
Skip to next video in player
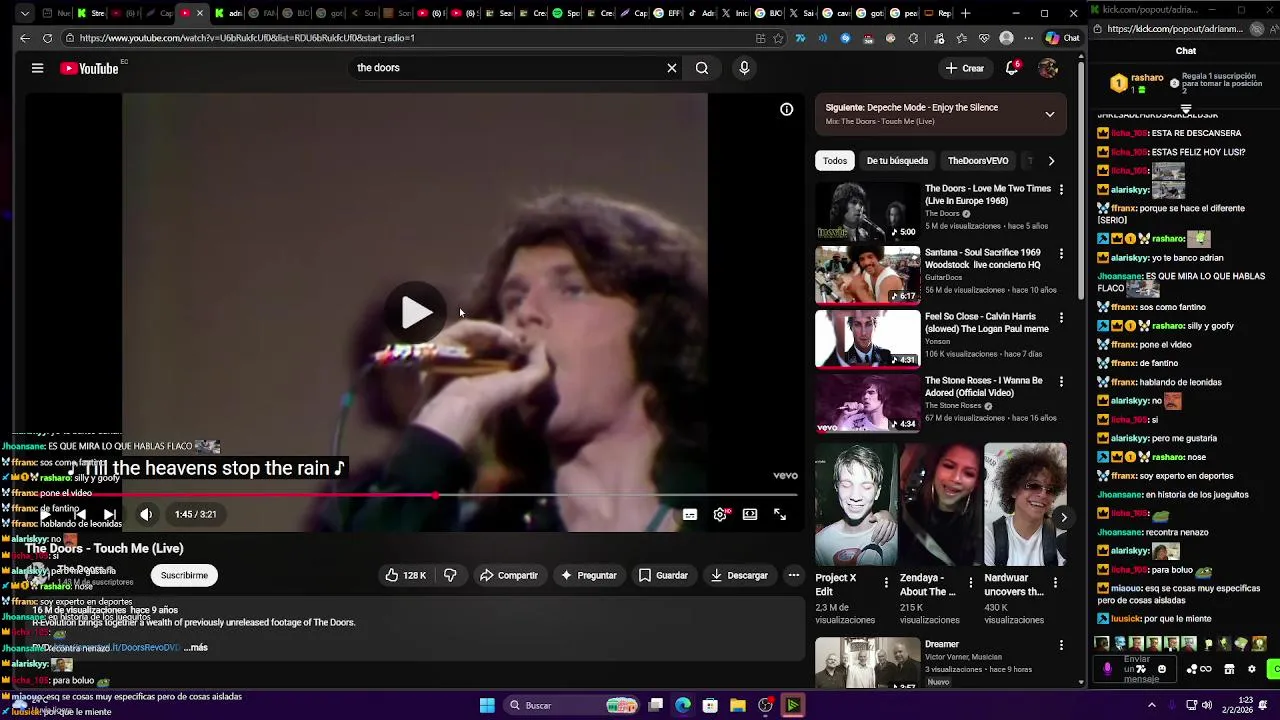110,514
